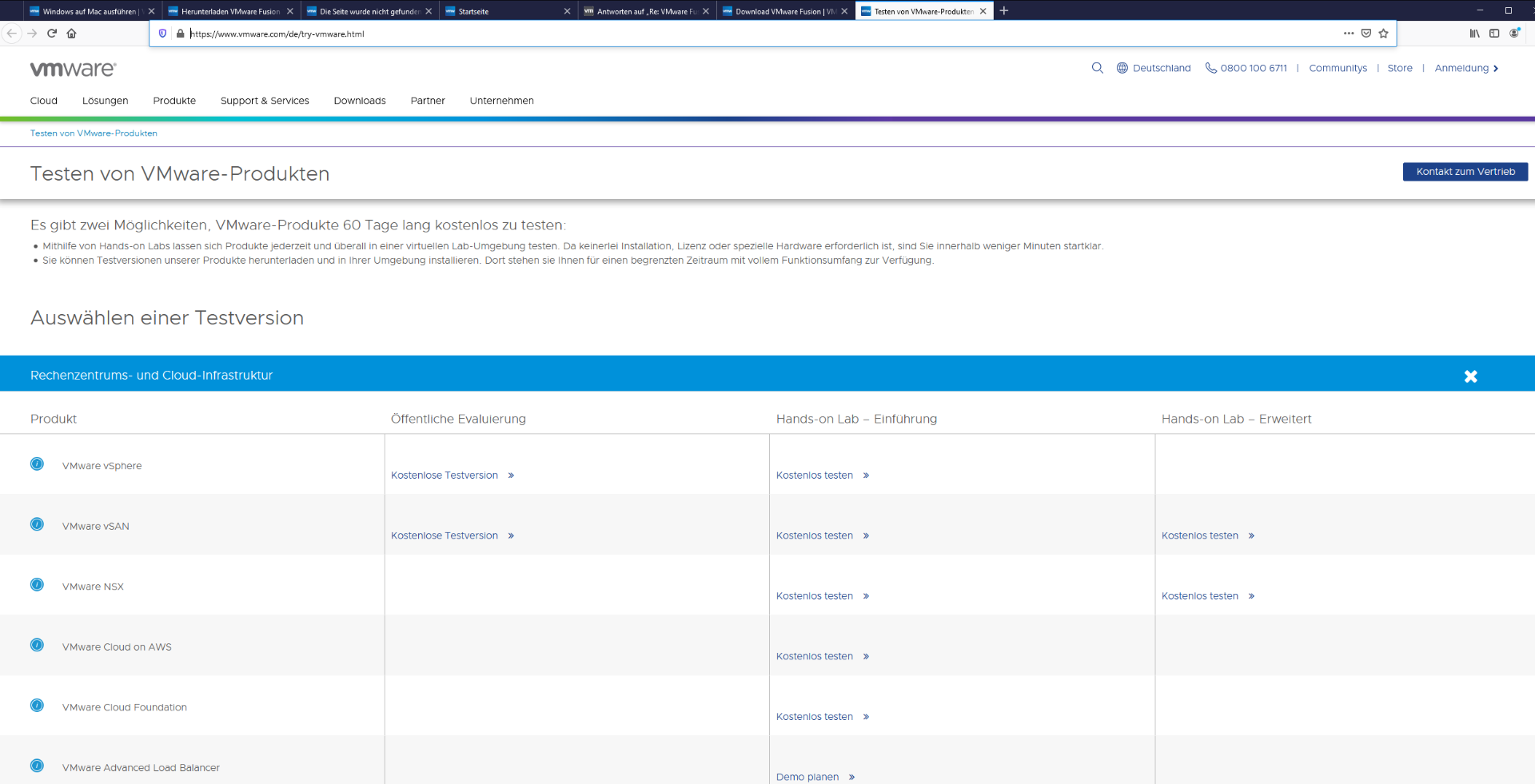Click Kostenlos testen for VMware Cloud Foundation
The width and height of the screenshot is (1535, 784).
point(823,717)
